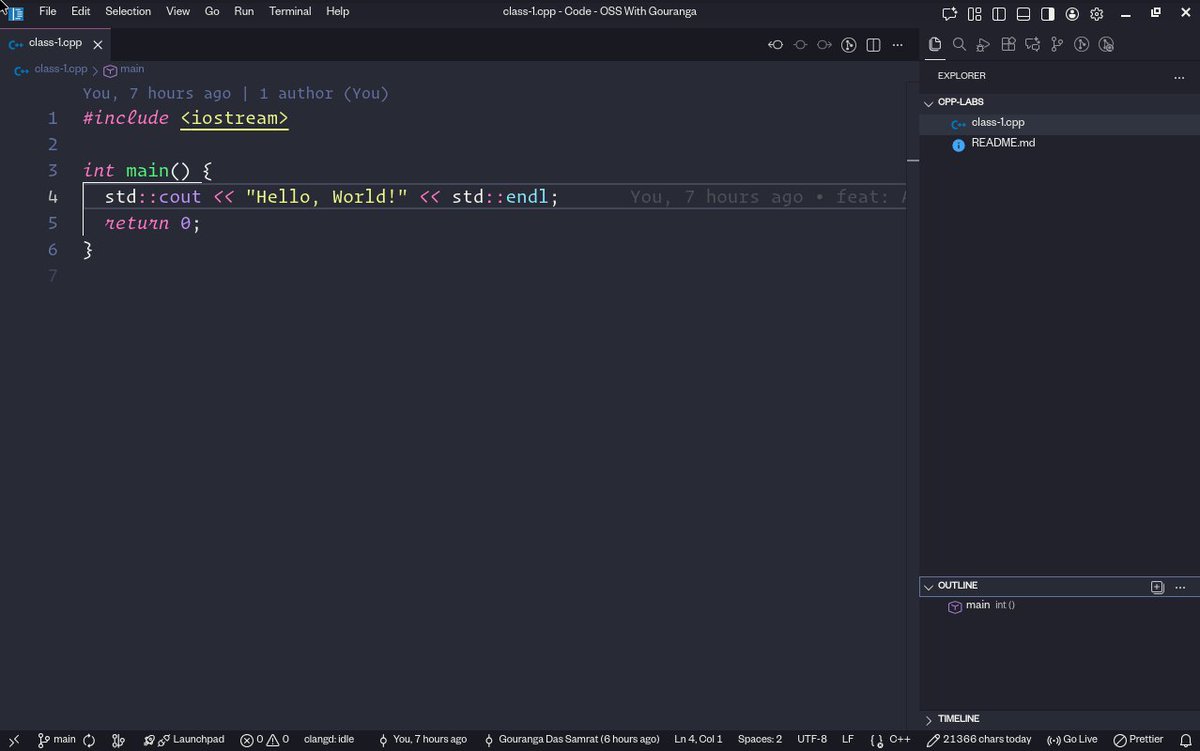This screenshot has width=1200, height=751.
Task: Click the synchronize changes icon in status bar
Action: pyautogui.click(x=89, y=740)
